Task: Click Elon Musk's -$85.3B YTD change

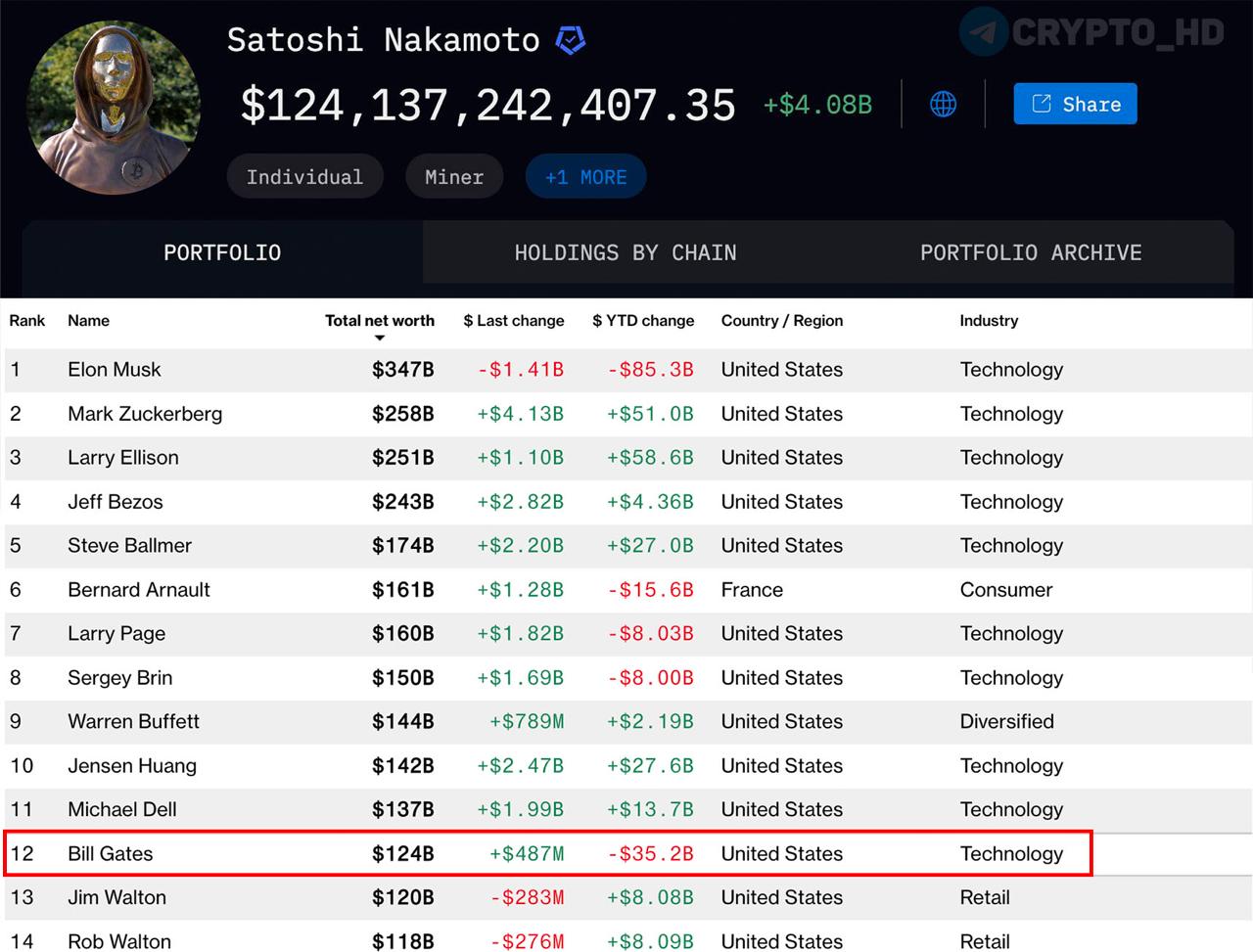Action: click(651, 370)
